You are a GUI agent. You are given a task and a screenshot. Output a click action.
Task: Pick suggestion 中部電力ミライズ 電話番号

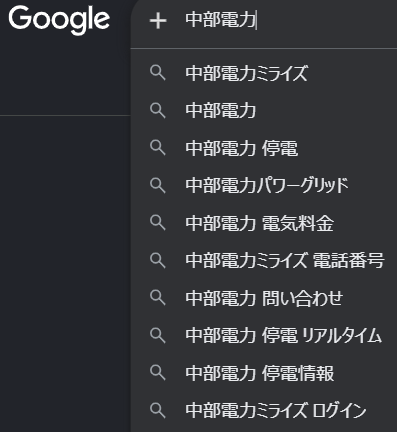pyautogui.click(x=264, y=260)
